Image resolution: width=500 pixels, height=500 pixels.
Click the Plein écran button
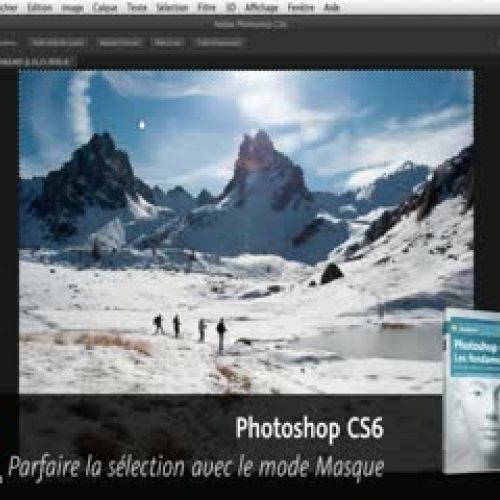pos(168,42)
